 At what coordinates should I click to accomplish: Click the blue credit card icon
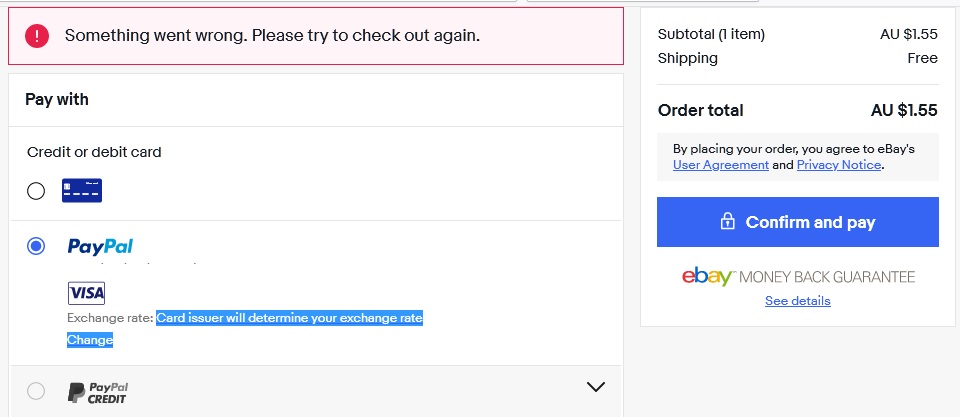[82, 190]
